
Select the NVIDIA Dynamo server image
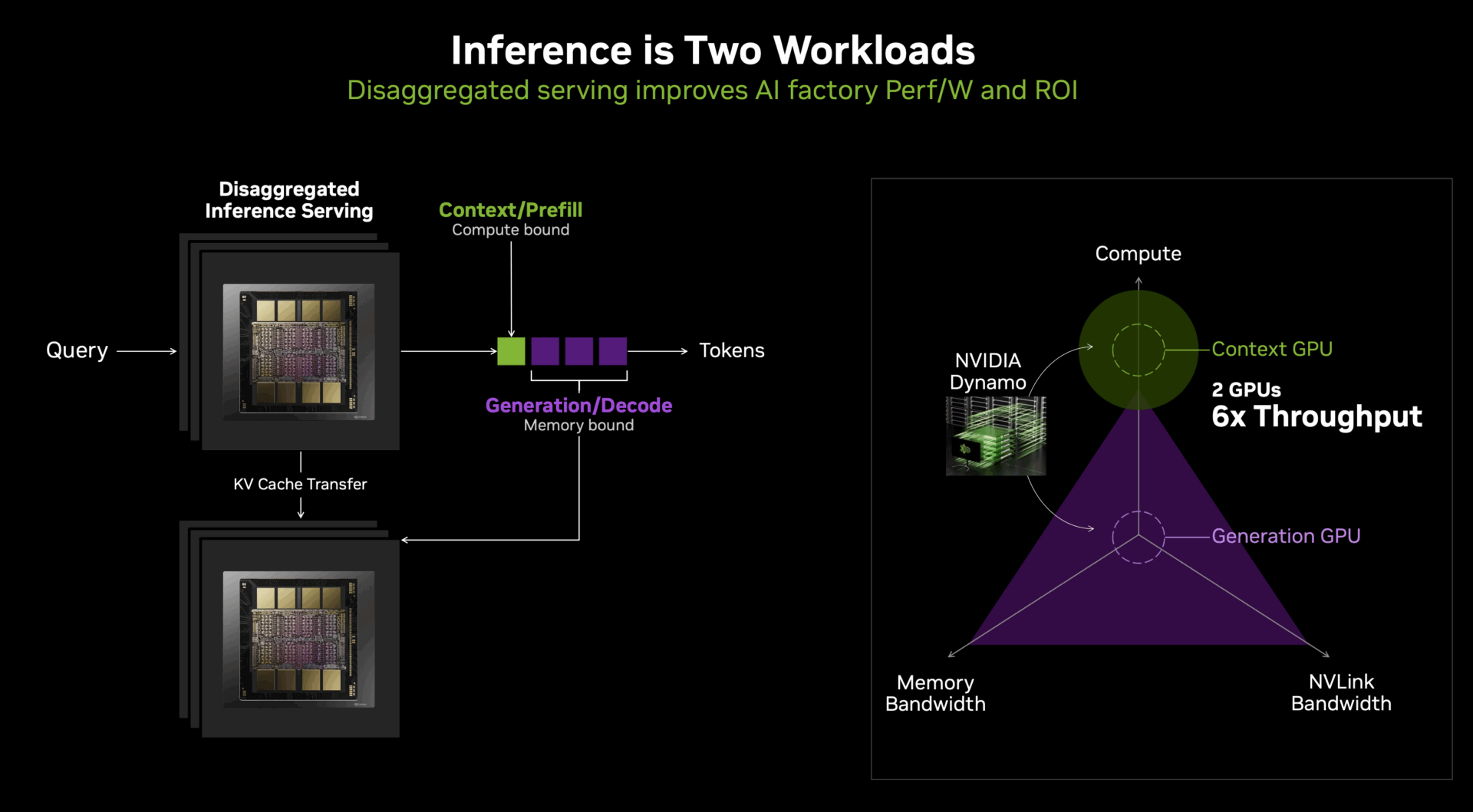(995, 436)
